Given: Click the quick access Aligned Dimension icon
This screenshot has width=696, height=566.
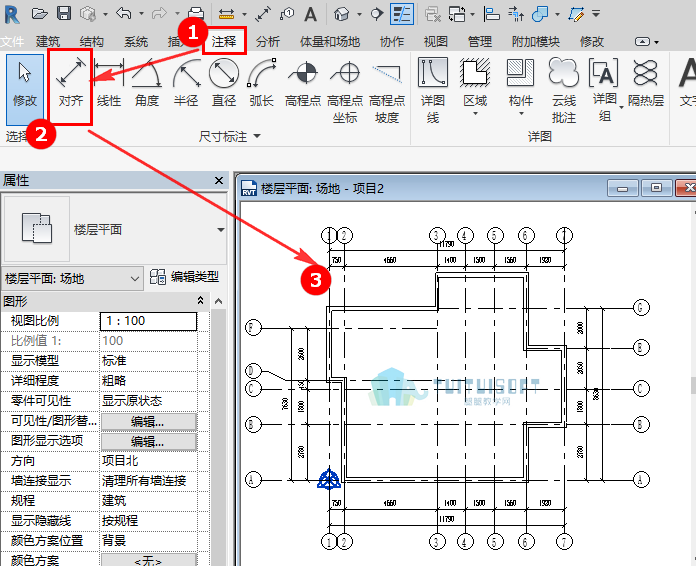Looking at the screenshot, I should pyautogui.click(x=263, y=14).
